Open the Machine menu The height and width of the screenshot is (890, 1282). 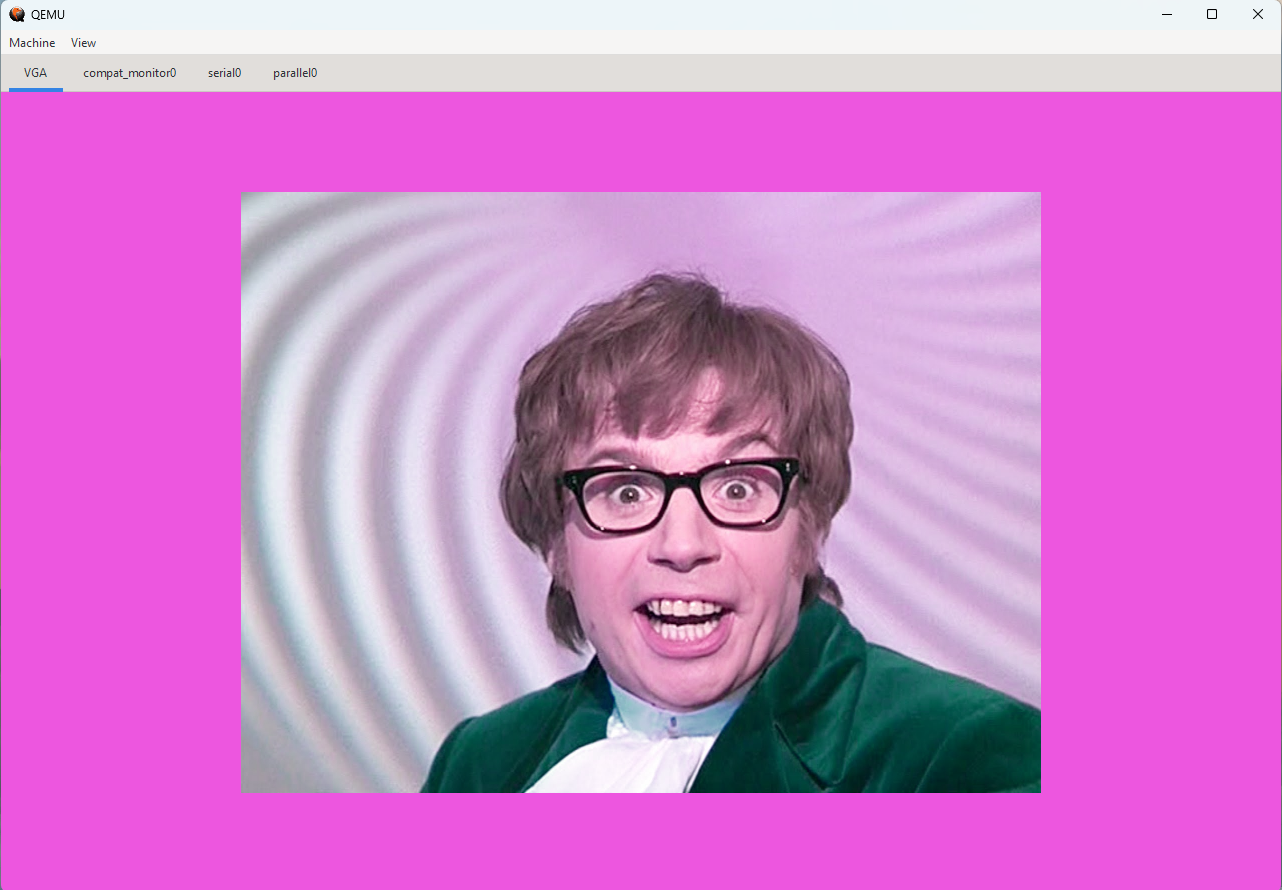[x=32, y=43]
